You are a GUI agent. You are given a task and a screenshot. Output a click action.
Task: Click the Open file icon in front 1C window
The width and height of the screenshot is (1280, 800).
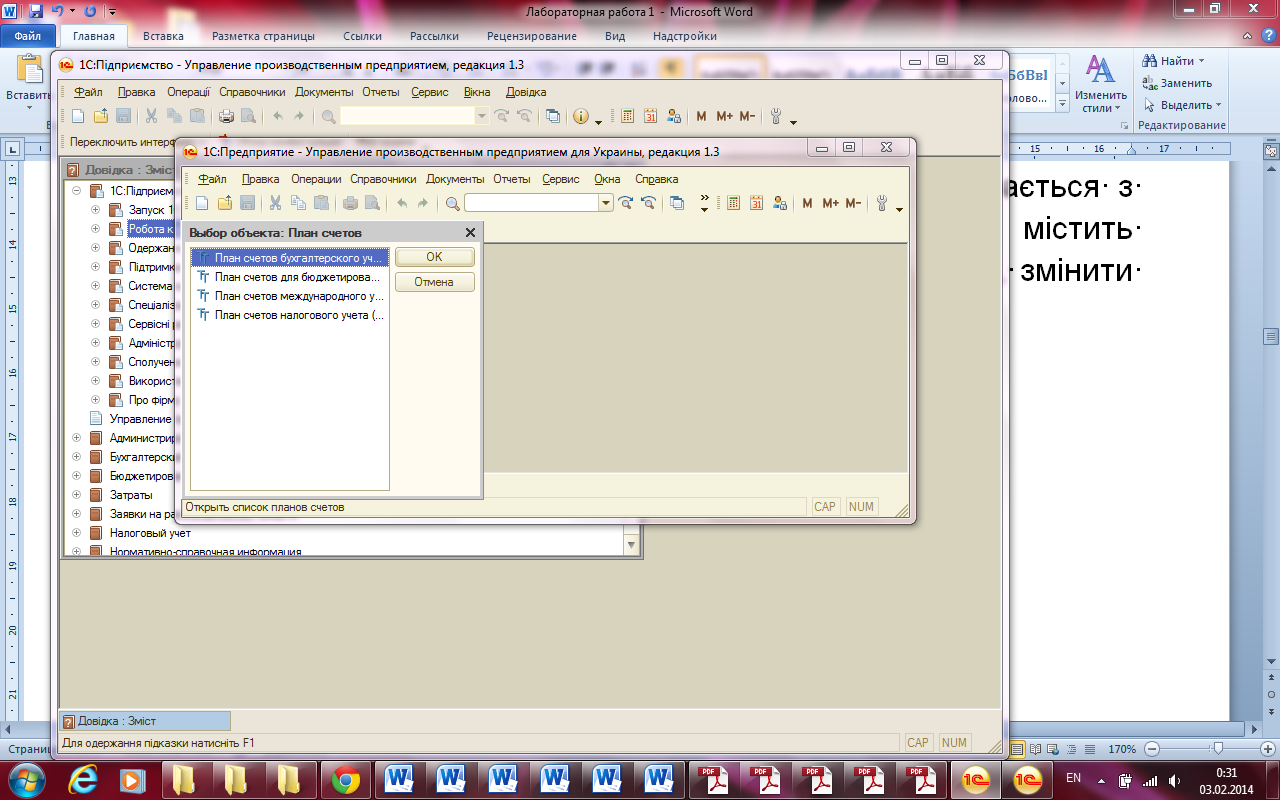coord(225,203)
